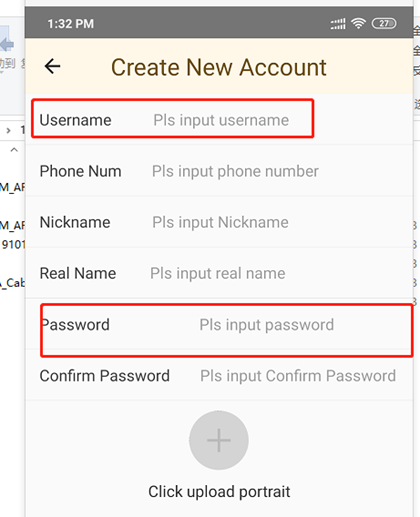Click the plus upload portrait circle

pyautogui.click(x=219, y=440)
